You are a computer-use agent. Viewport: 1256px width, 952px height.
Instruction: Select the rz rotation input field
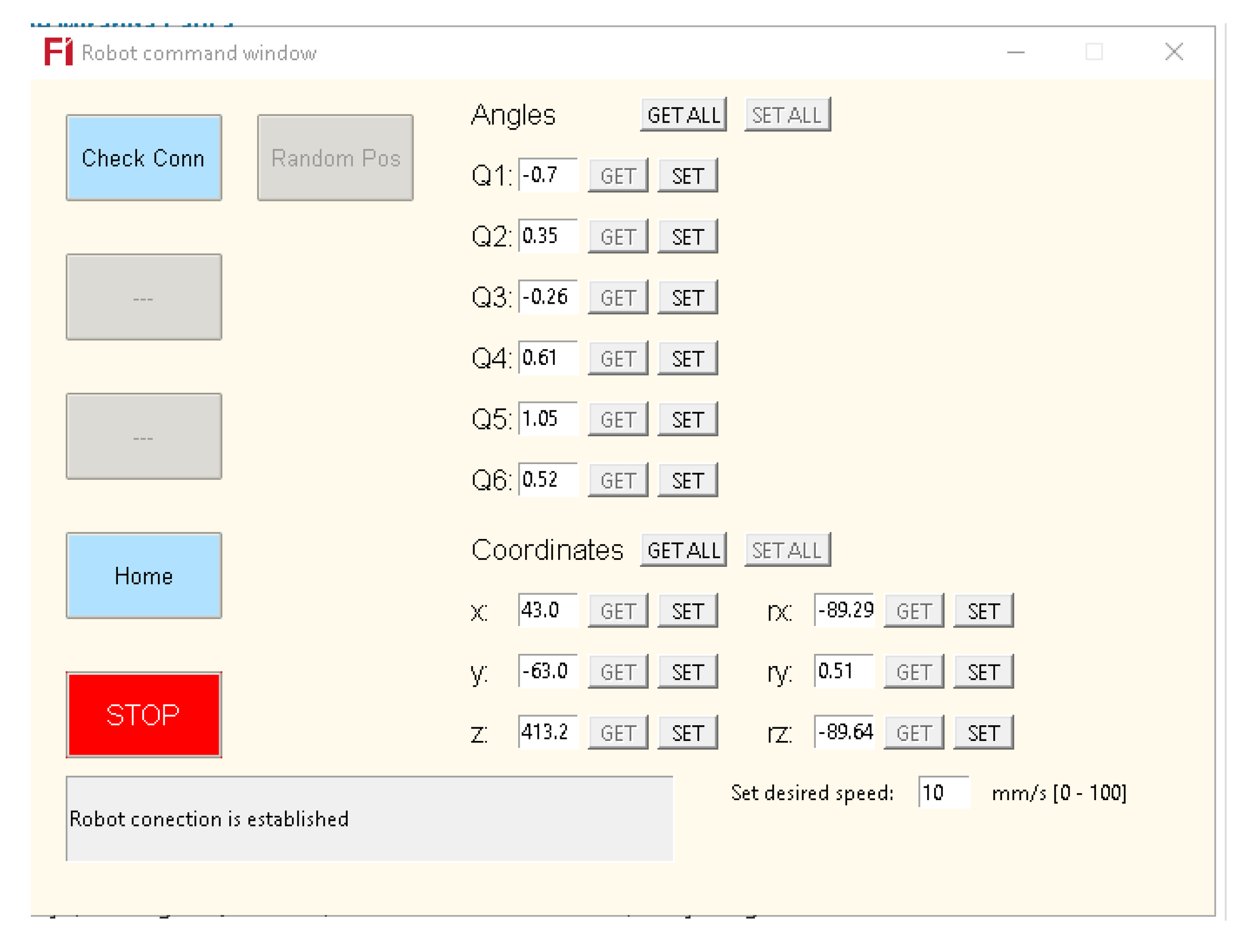(x=844, y=733)
